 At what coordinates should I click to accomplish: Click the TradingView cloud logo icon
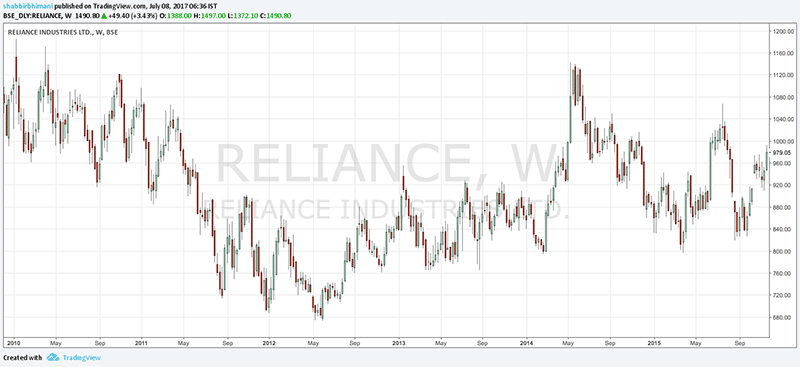coord(53,358)
